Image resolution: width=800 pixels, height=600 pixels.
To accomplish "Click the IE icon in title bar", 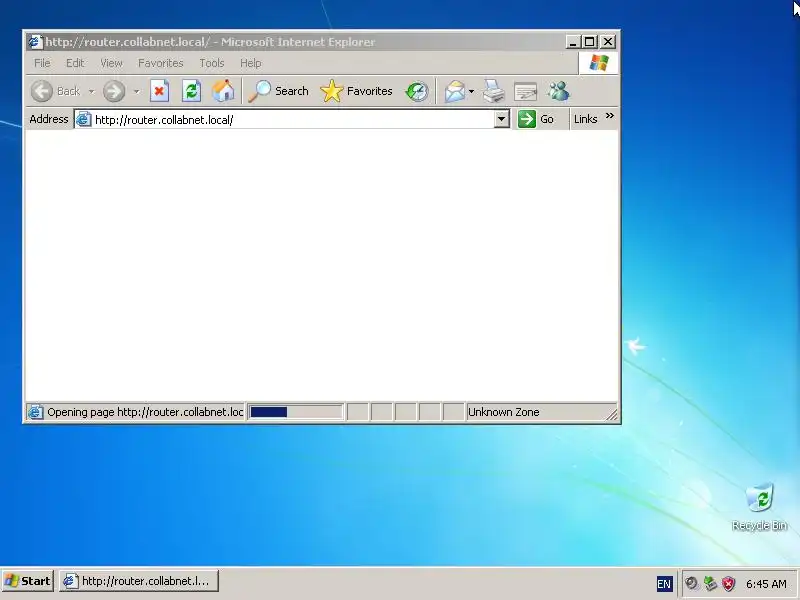I will 35,41.
